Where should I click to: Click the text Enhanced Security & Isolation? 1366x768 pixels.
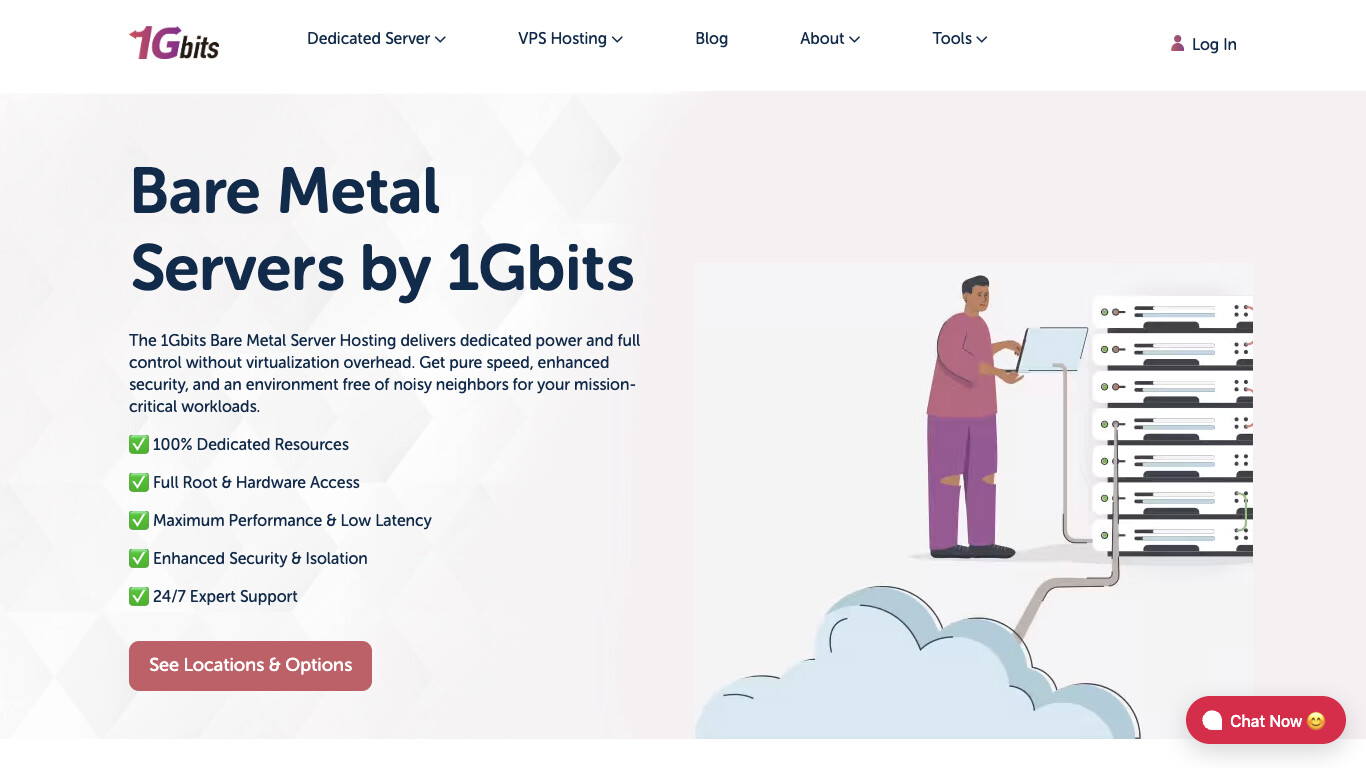click(260, 558)
